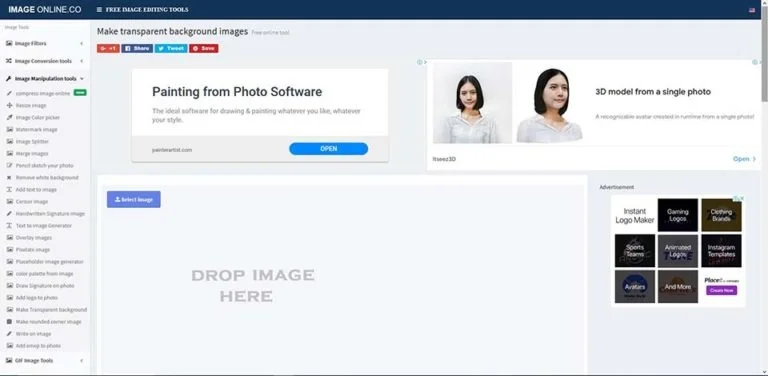This screenshot has width=768, height=376.
Task: Click the Animated Logos ad tile
Action: click(677, 251)
